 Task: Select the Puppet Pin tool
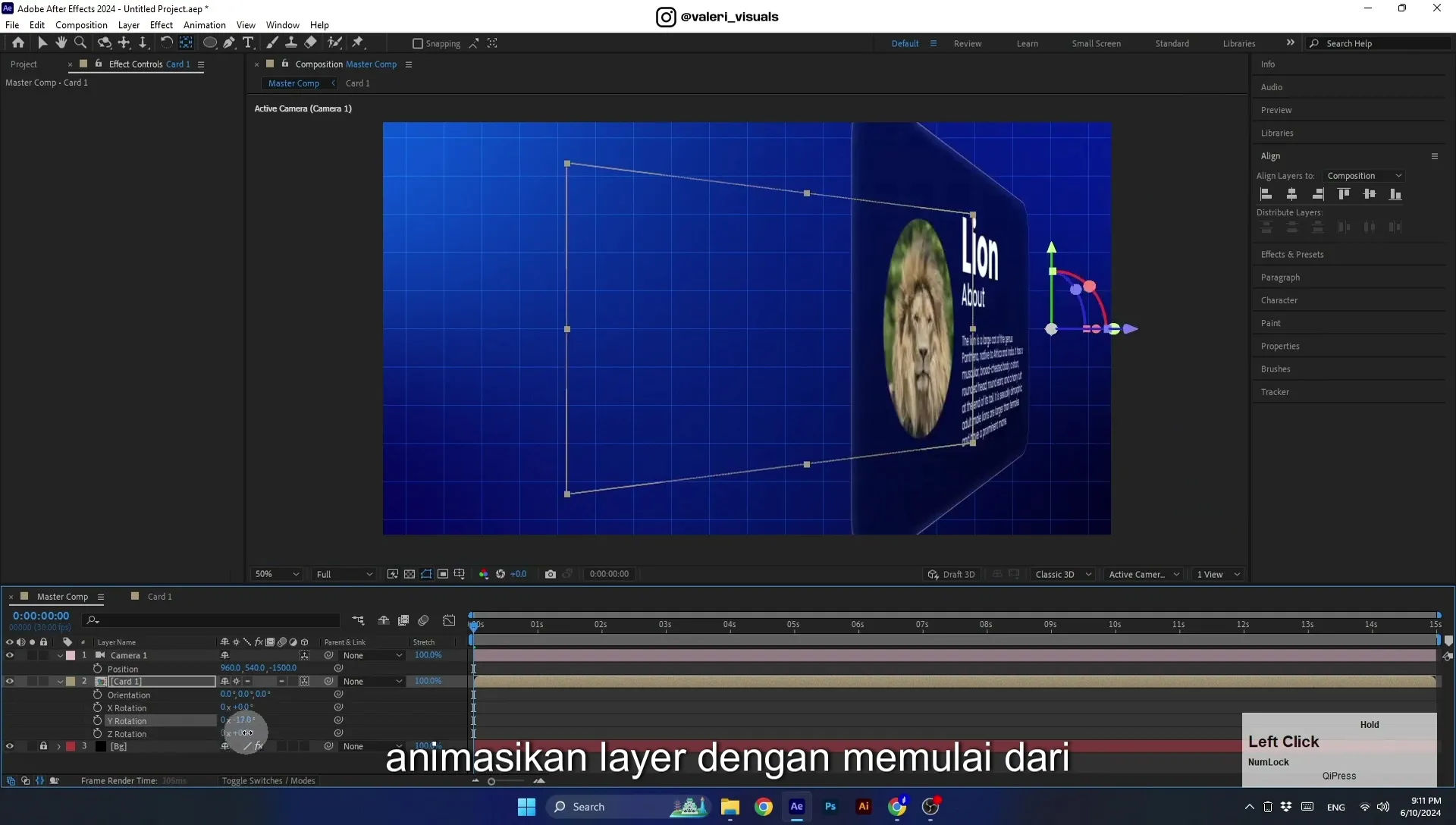tap(358, 43)
